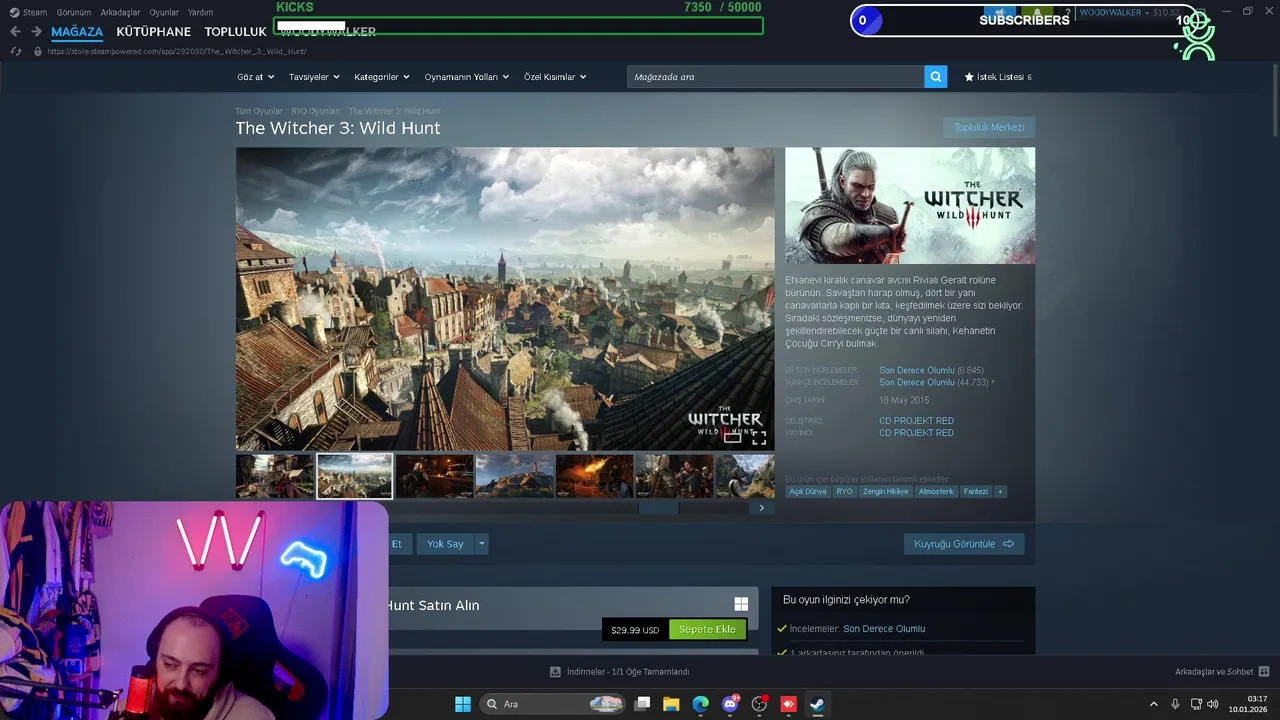Click the Zengin Hikâye tag

pyautogui.click(x=886, y=492)
